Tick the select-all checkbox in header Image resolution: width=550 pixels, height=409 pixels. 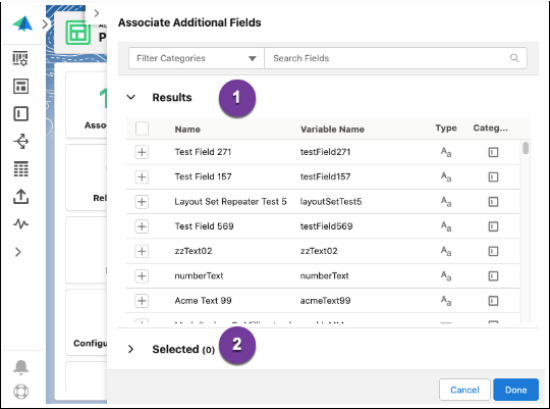(x=142, y=129)
